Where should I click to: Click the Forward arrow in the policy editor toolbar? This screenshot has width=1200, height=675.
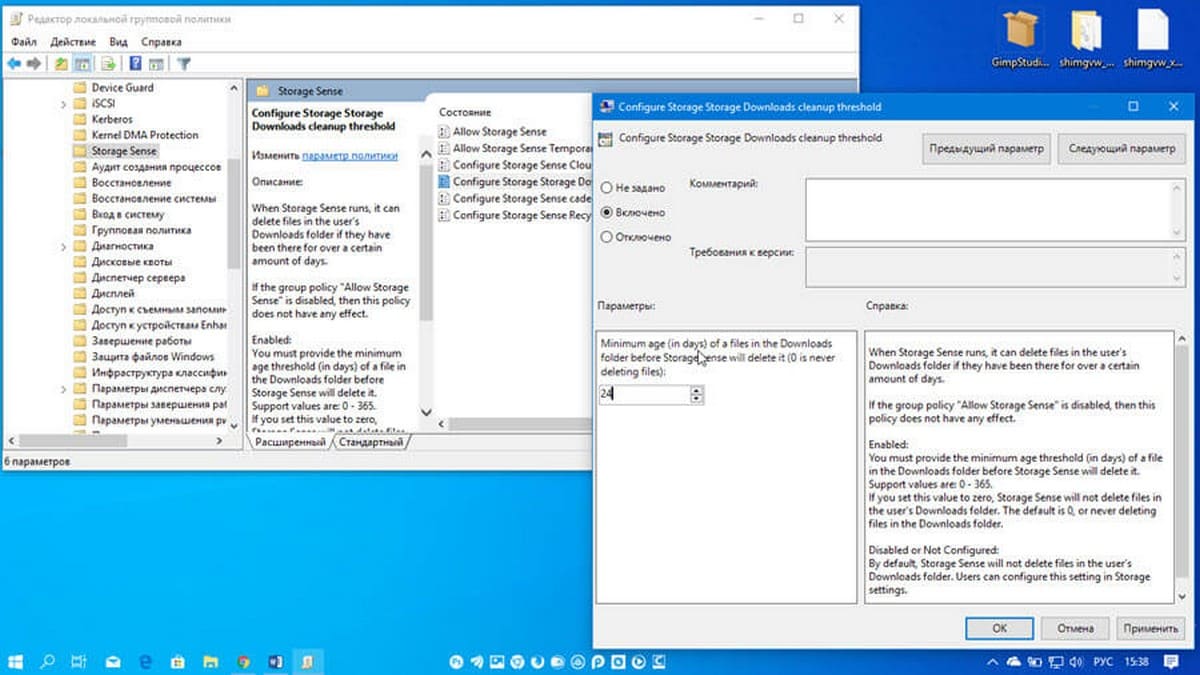pyautogui.click(x=34, y=64)
